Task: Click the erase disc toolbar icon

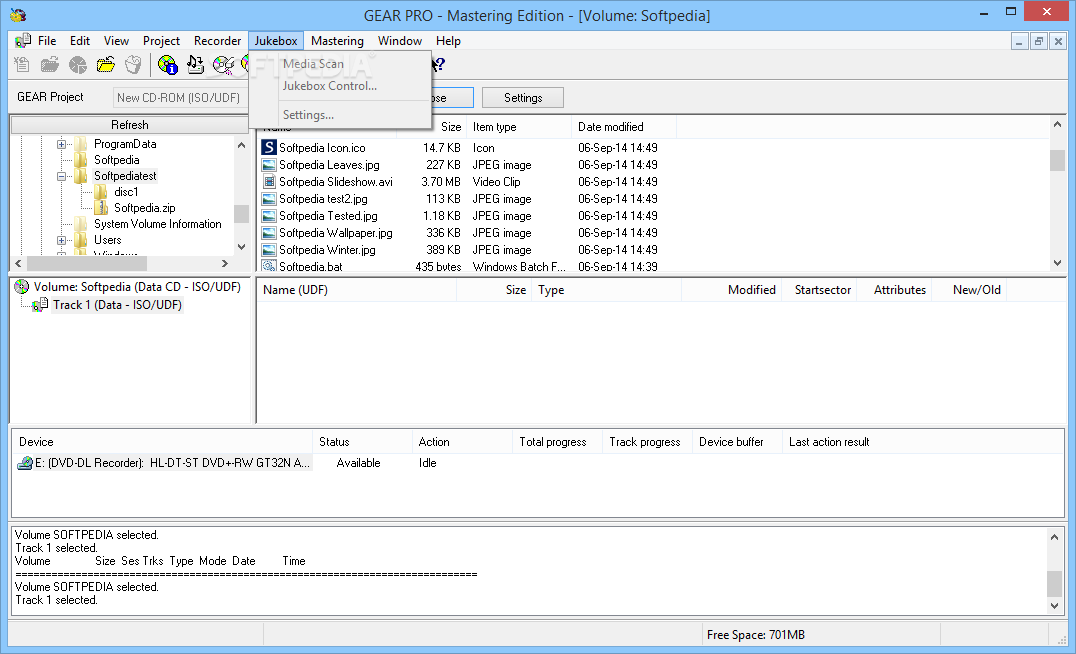Action: tap(223, 65)
